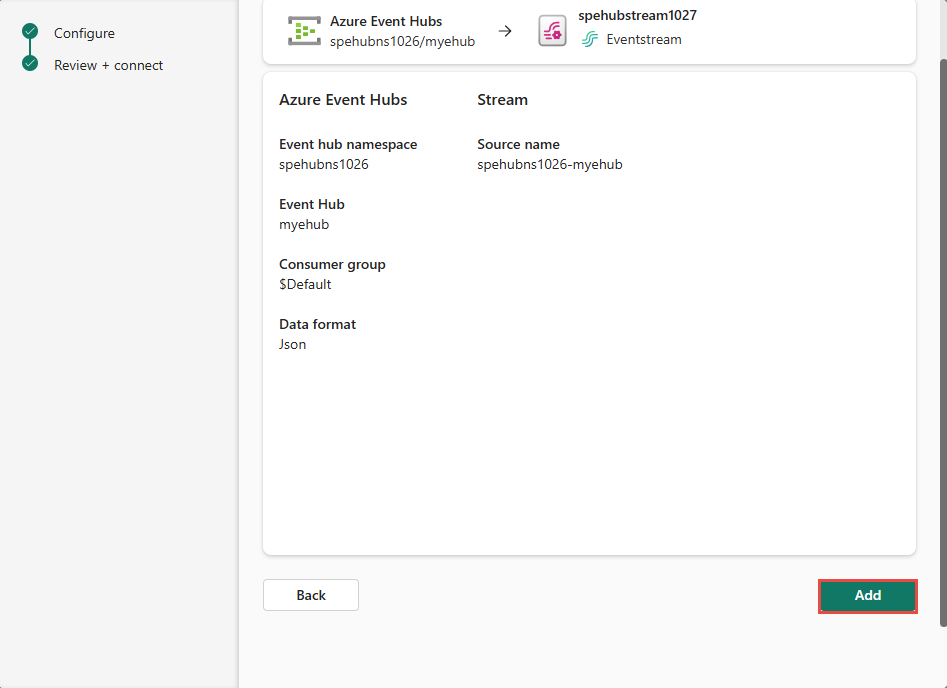Click the Json data format value
Image resolution: width=947 pixels, height=688 pixels.
292,344
